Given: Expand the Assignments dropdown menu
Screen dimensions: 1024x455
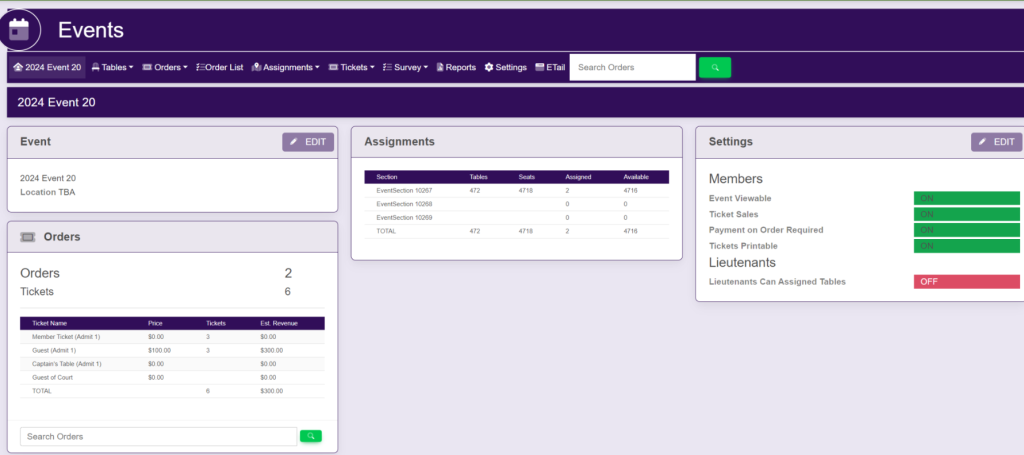Looking at the screenshot, I should pyautogui.click(x=286, y=68).
